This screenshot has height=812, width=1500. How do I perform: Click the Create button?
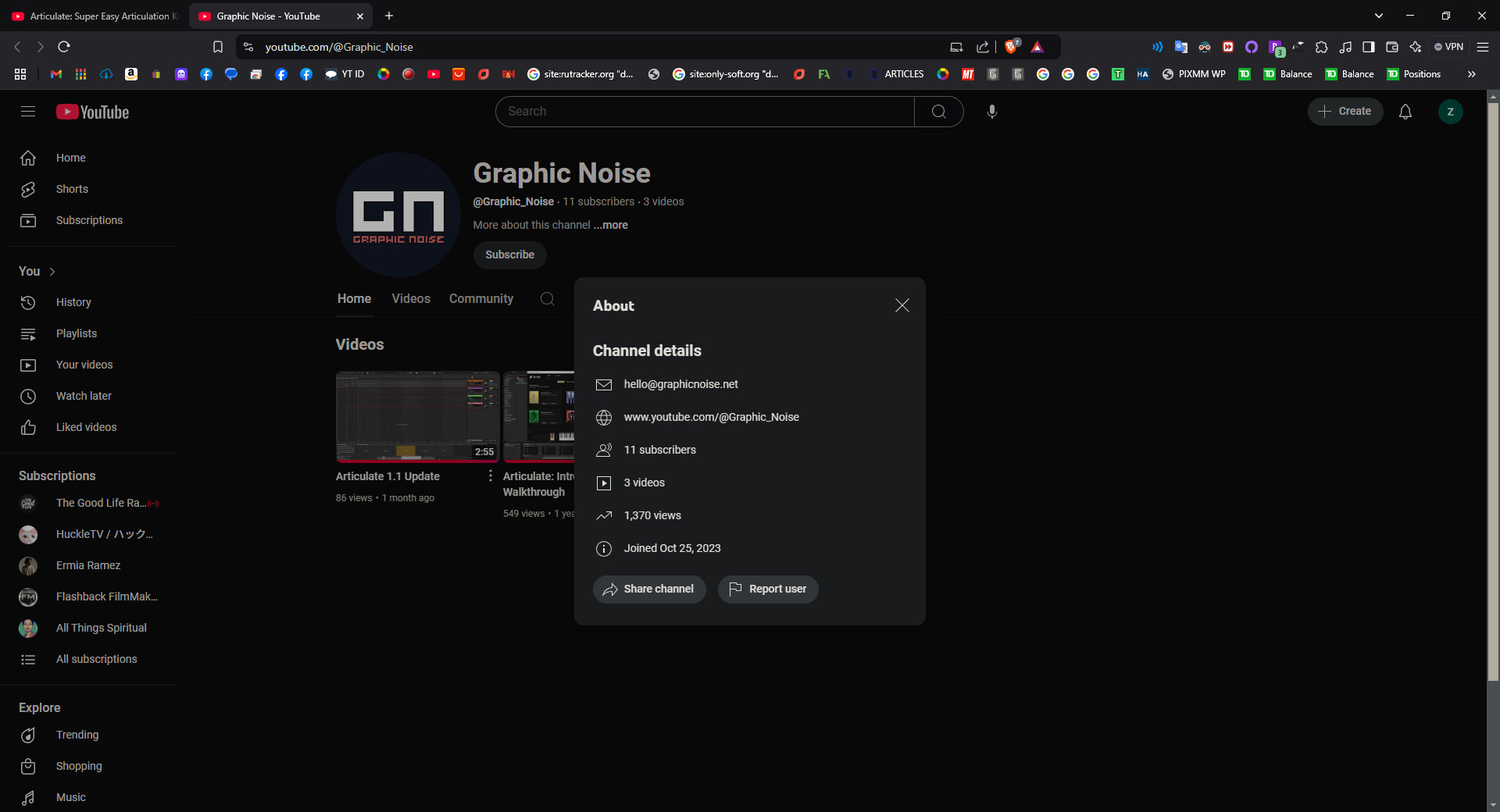point(1345,112)
